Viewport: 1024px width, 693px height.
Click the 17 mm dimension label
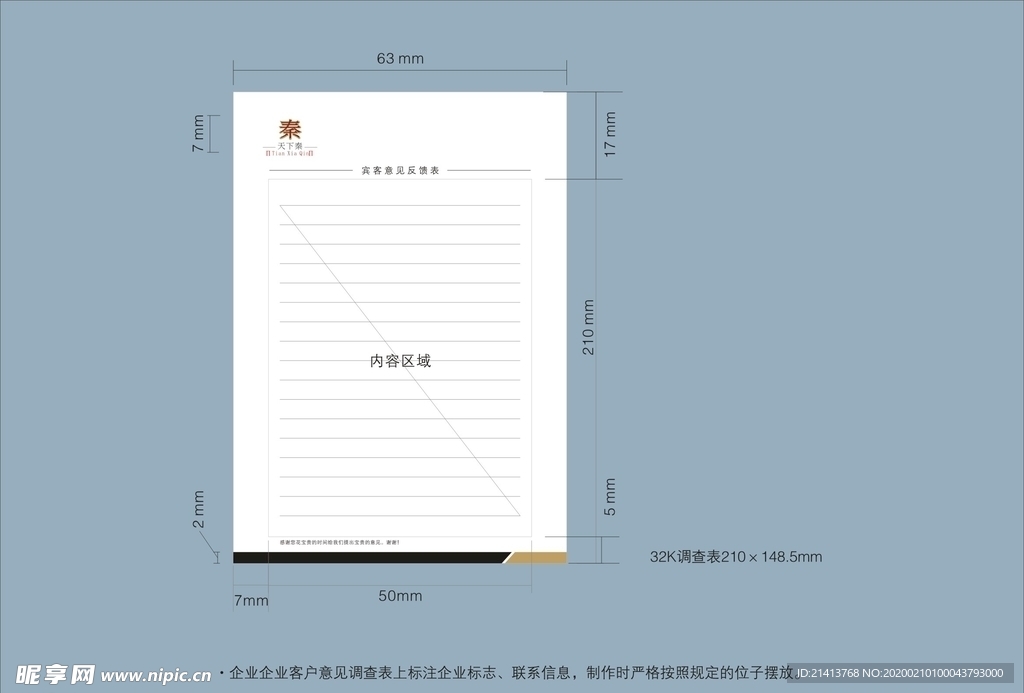click(610, 134)
